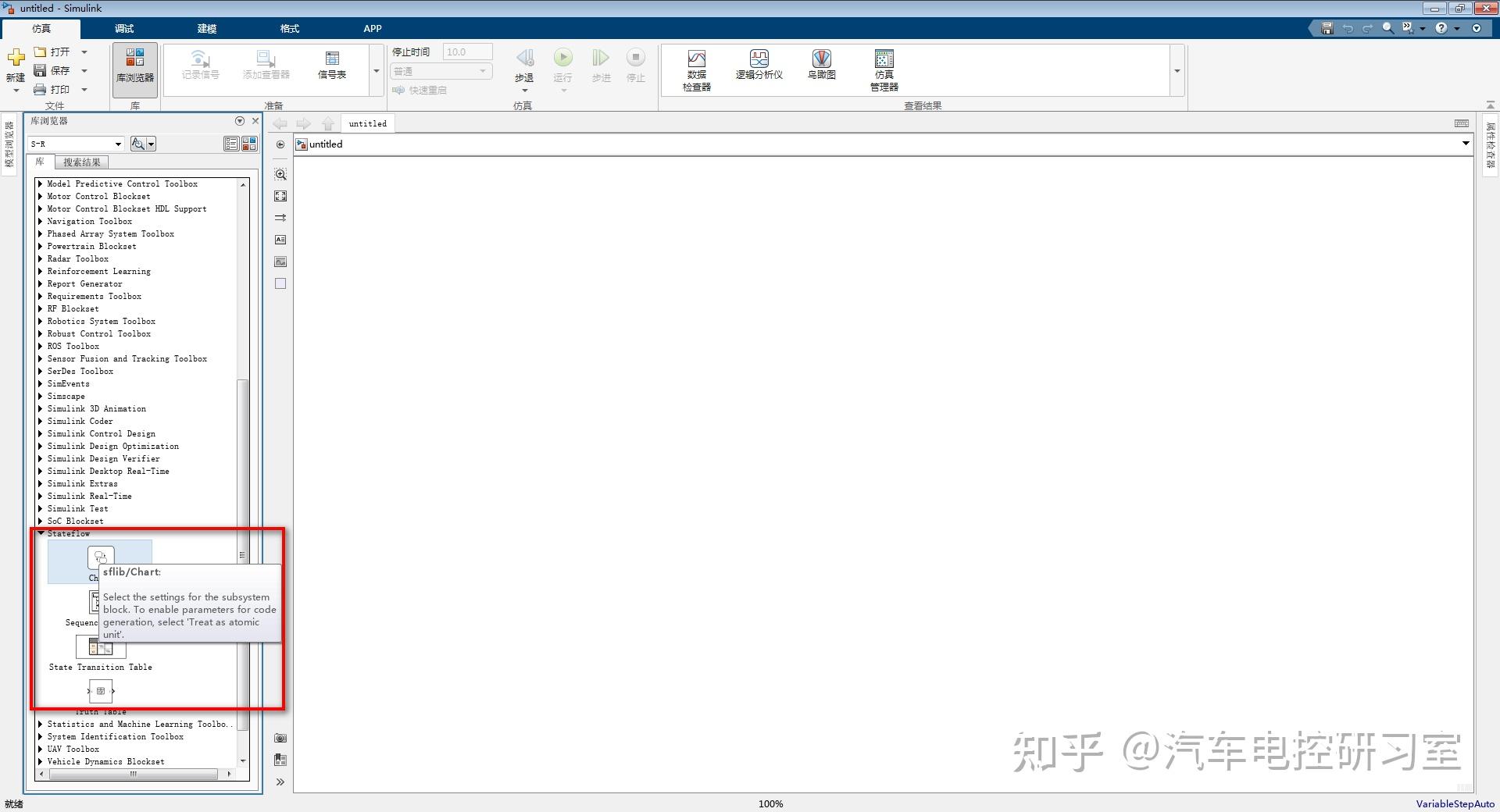
Task: Open the 逻辑分析仪 logic analyzer
Action: coord(759,65)
